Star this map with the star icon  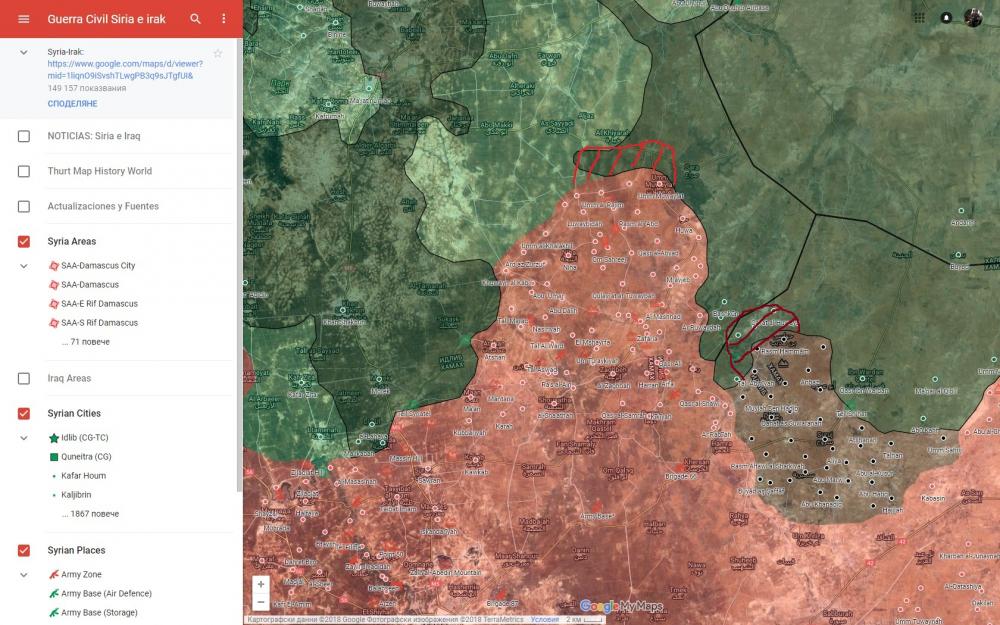click(218, 53)
